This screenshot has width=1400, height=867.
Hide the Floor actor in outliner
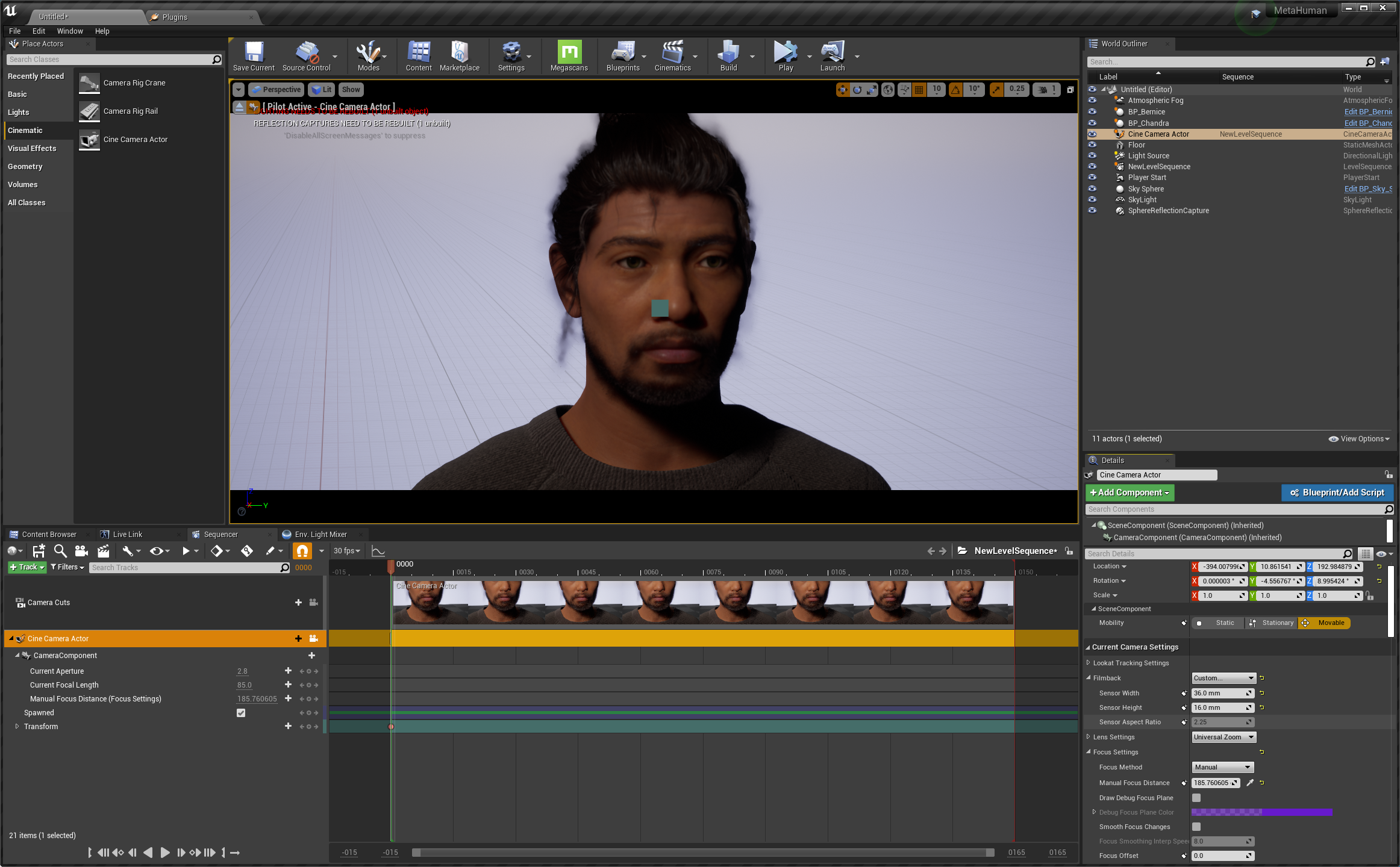coord(1092,145)
